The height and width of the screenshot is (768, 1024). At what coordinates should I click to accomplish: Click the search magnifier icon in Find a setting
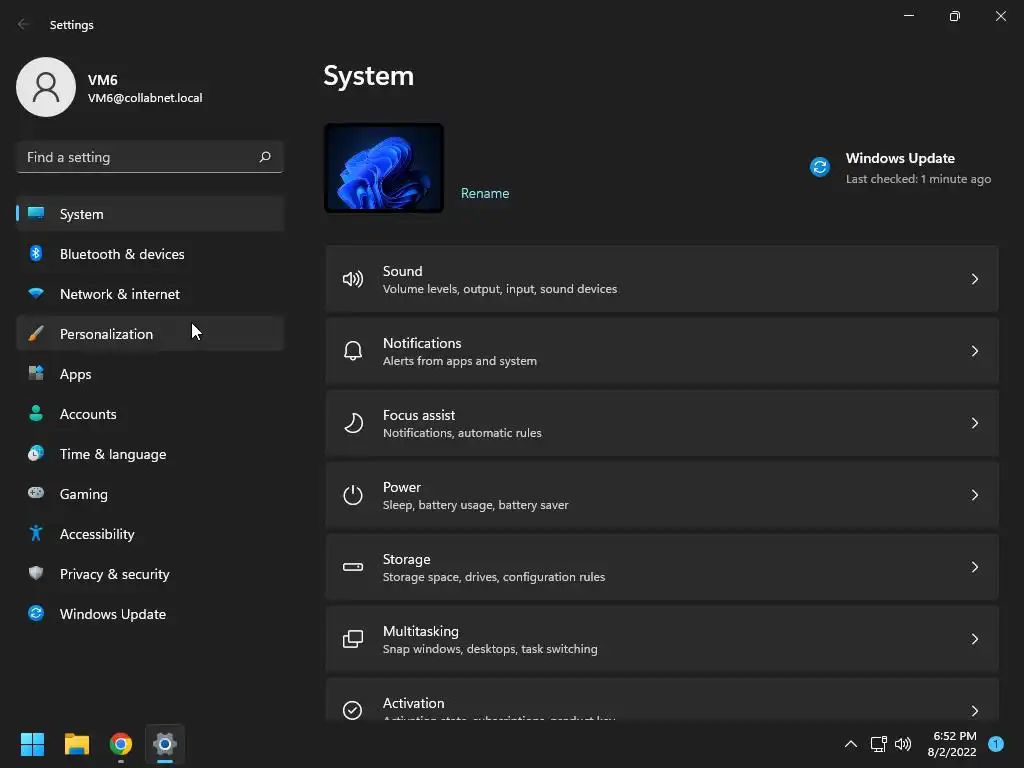click(x=264, y=157)
